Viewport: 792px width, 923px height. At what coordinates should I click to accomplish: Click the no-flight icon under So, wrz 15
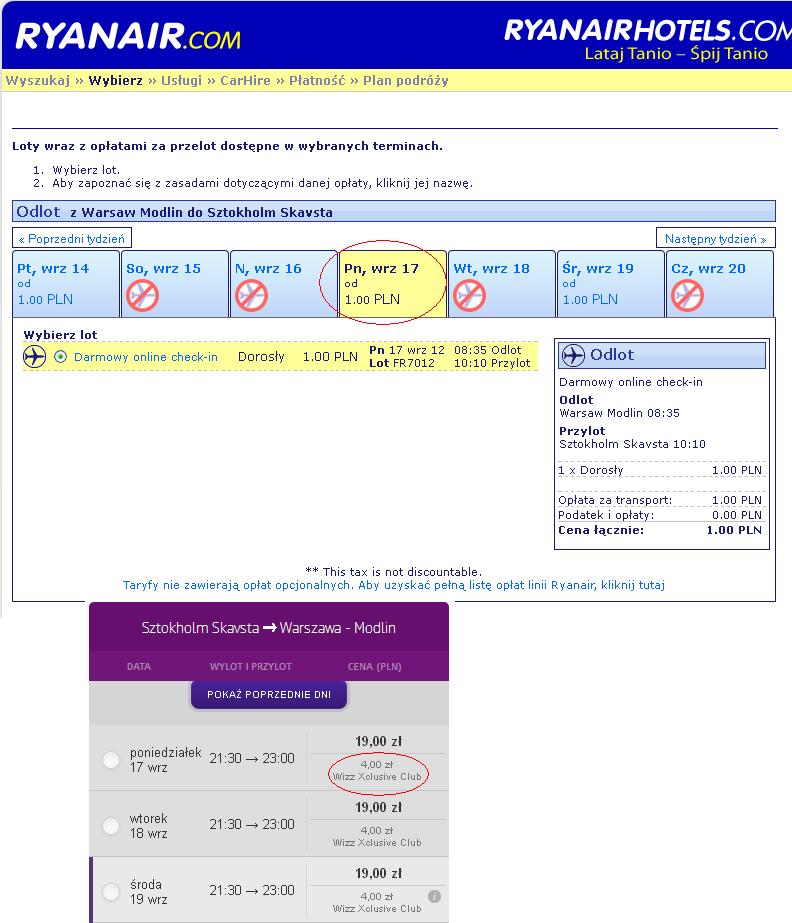point(142,295)
